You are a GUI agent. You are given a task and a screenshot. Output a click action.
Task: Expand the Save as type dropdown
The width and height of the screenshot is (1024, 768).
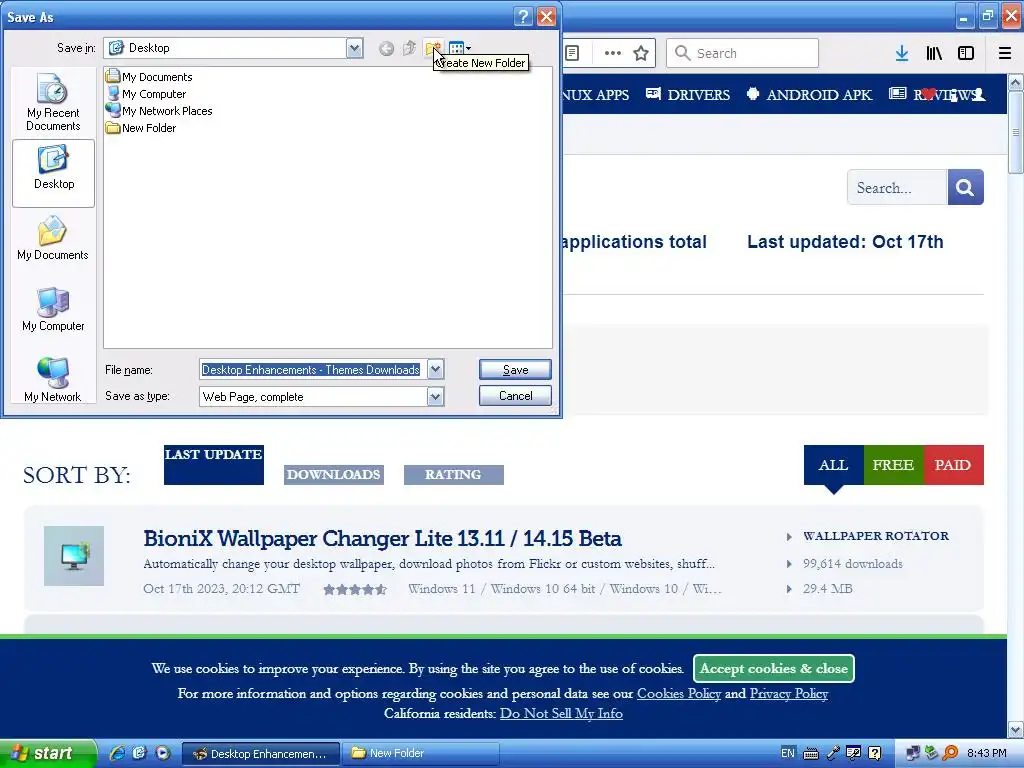click(436, 396)
